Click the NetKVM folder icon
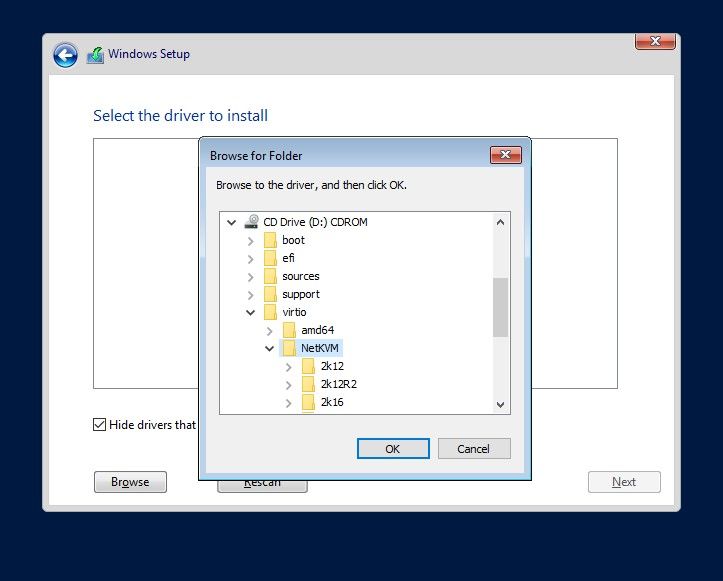 pos(289,348)
